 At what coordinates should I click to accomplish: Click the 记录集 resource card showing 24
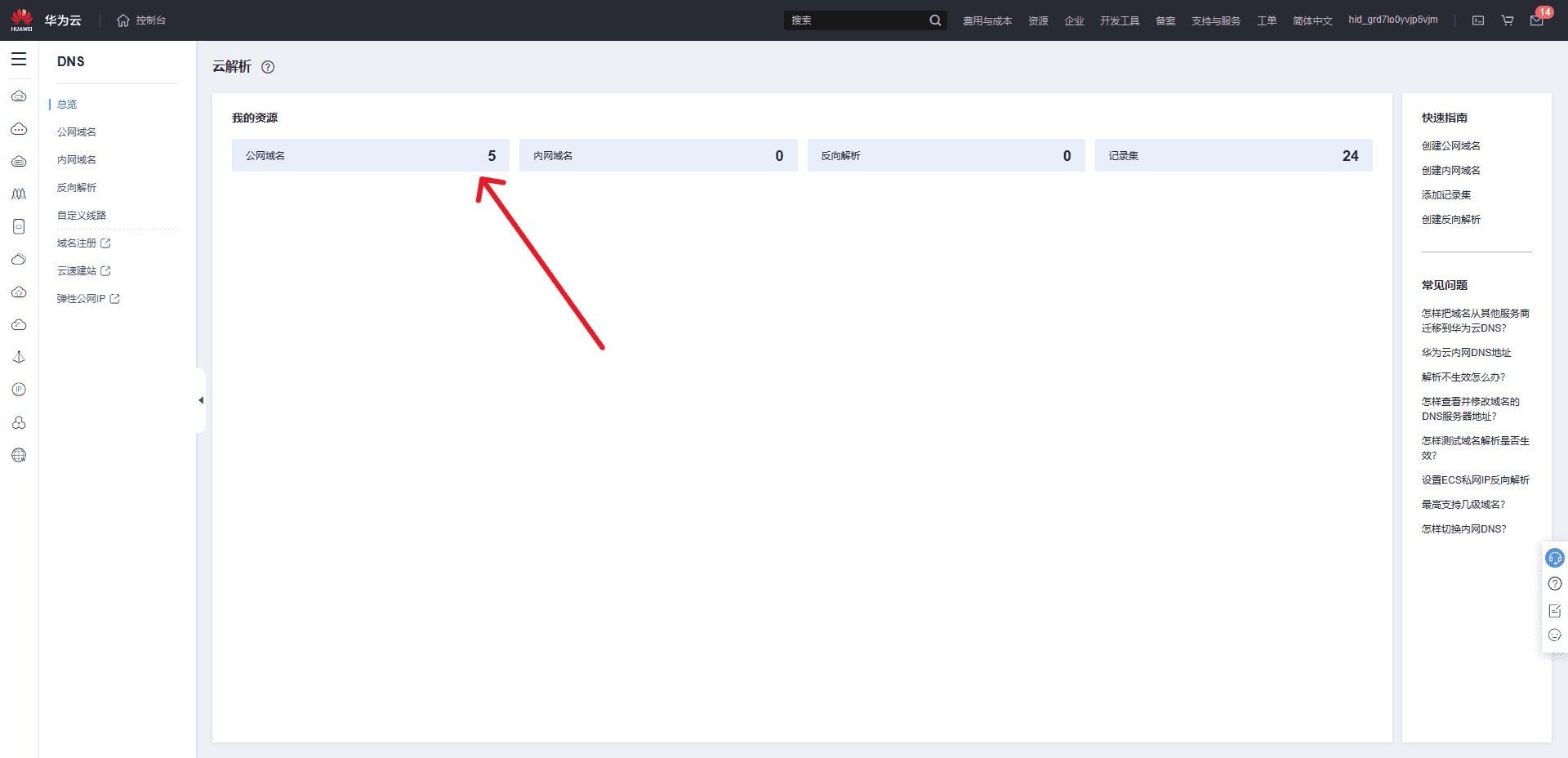1233,155
